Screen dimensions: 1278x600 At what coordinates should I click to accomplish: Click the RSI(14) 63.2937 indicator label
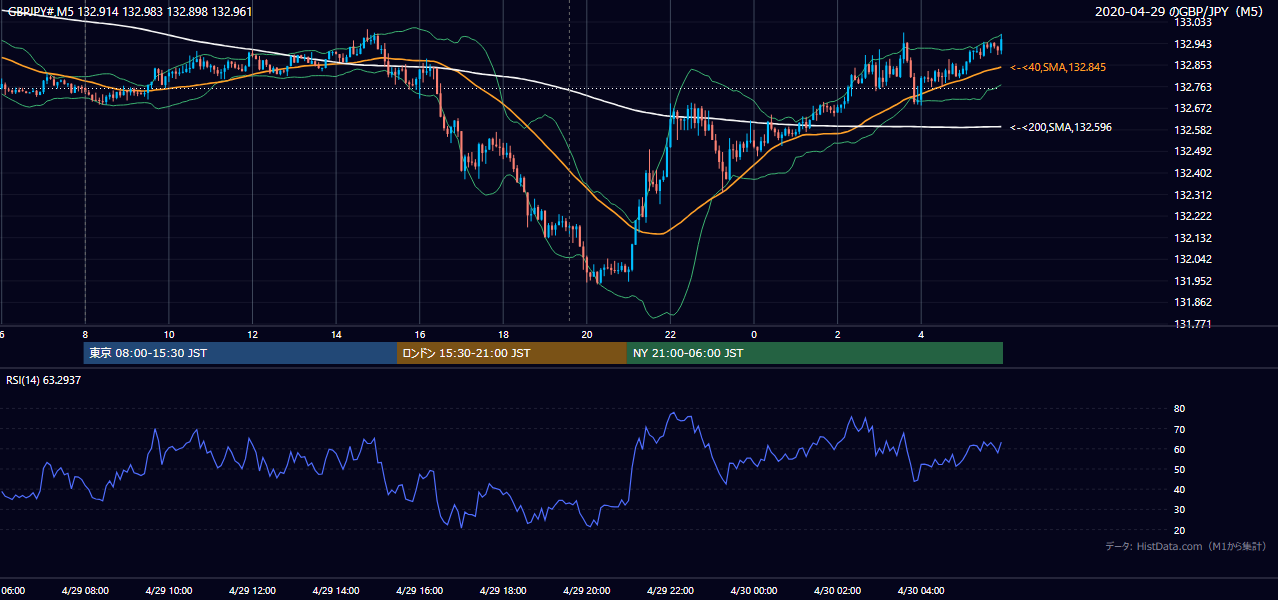(x=44, y=380)
